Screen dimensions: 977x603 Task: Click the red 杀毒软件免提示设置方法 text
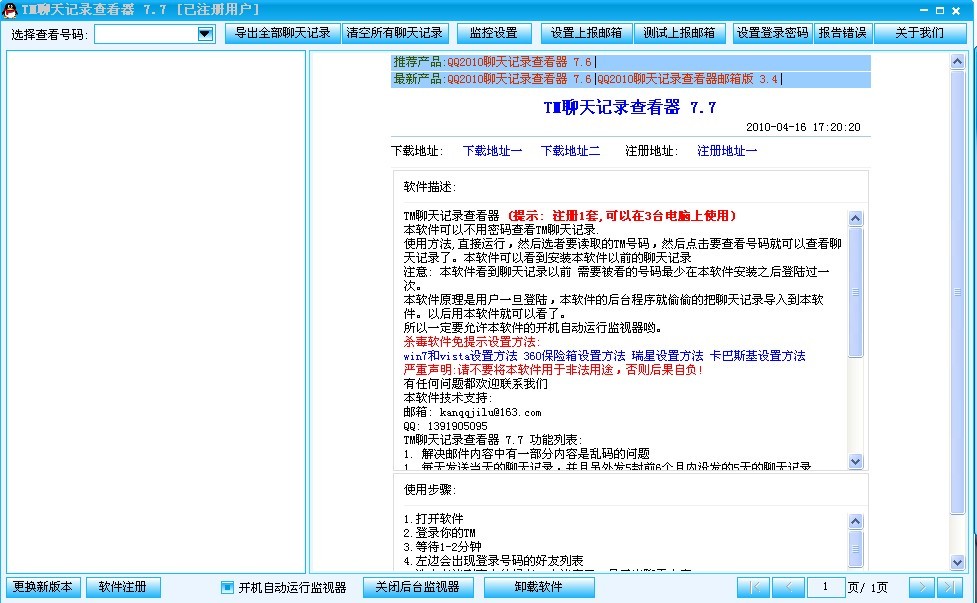(x=472, y=341)
